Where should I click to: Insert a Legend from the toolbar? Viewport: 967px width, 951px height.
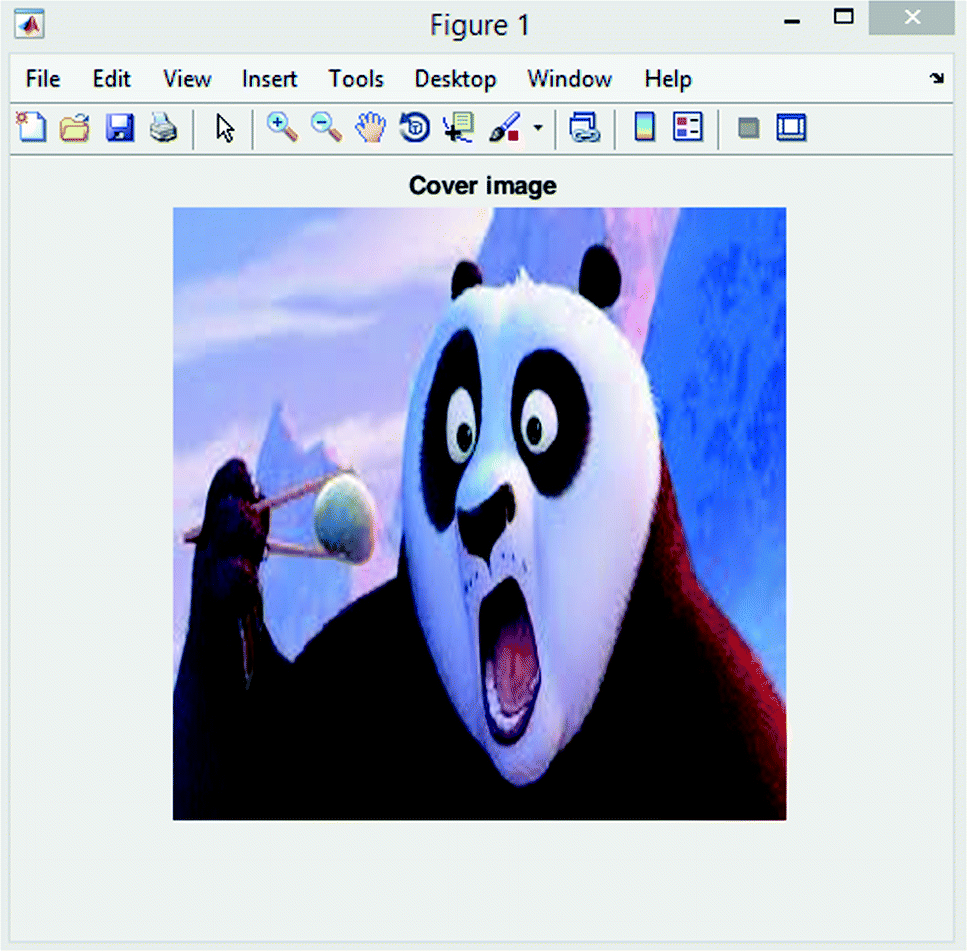[x=688, y=128]
